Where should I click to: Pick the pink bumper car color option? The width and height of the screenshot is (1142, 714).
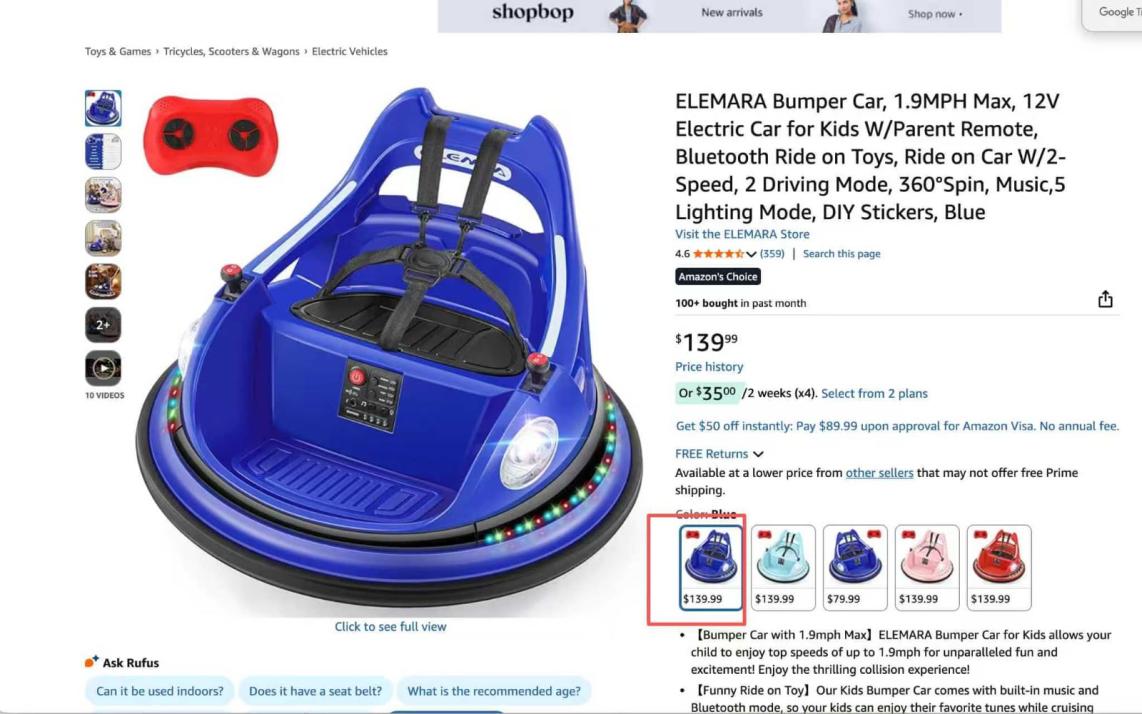click(927, 568)
